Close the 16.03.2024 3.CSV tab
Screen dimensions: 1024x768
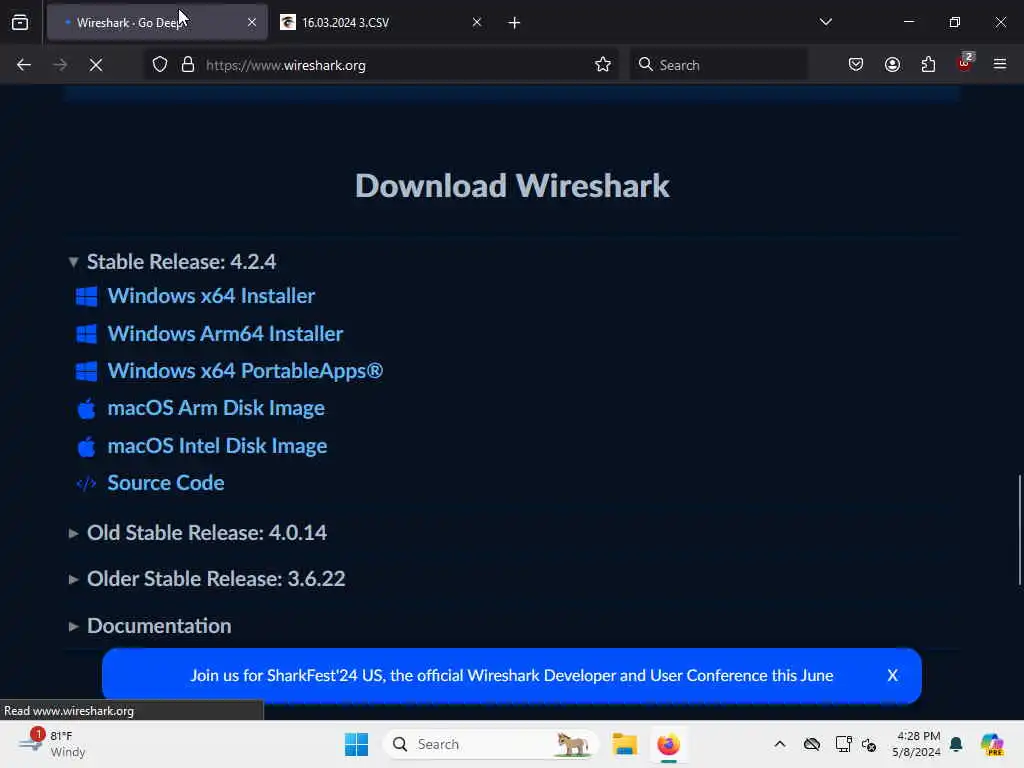click(x=477, y=23)
